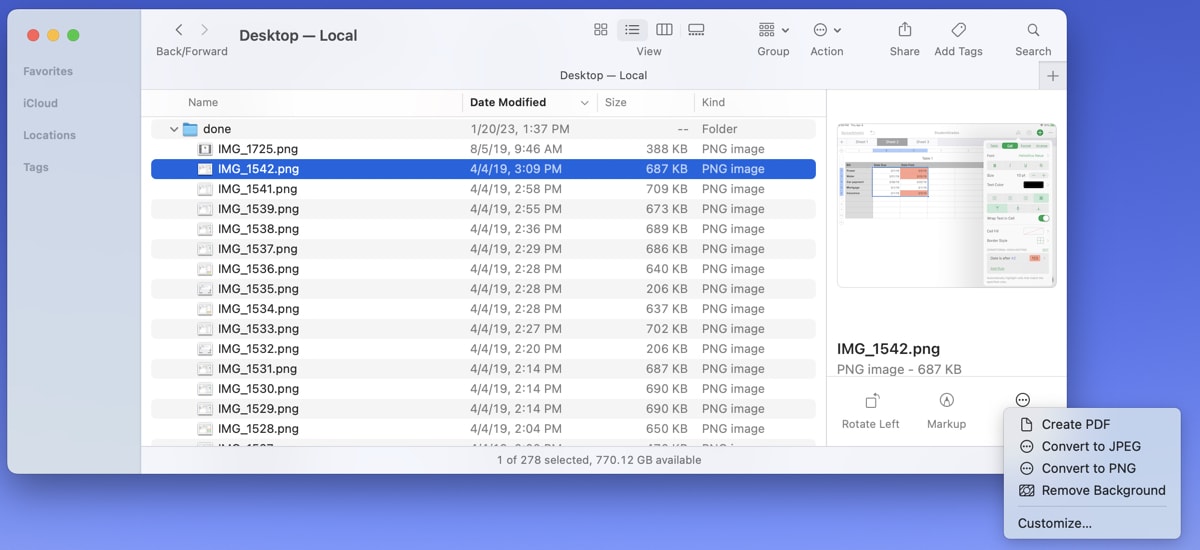Select file IMG_1531.png
Image resolution: width=1200 pixels, height=550 pixels.
(483, 369)
